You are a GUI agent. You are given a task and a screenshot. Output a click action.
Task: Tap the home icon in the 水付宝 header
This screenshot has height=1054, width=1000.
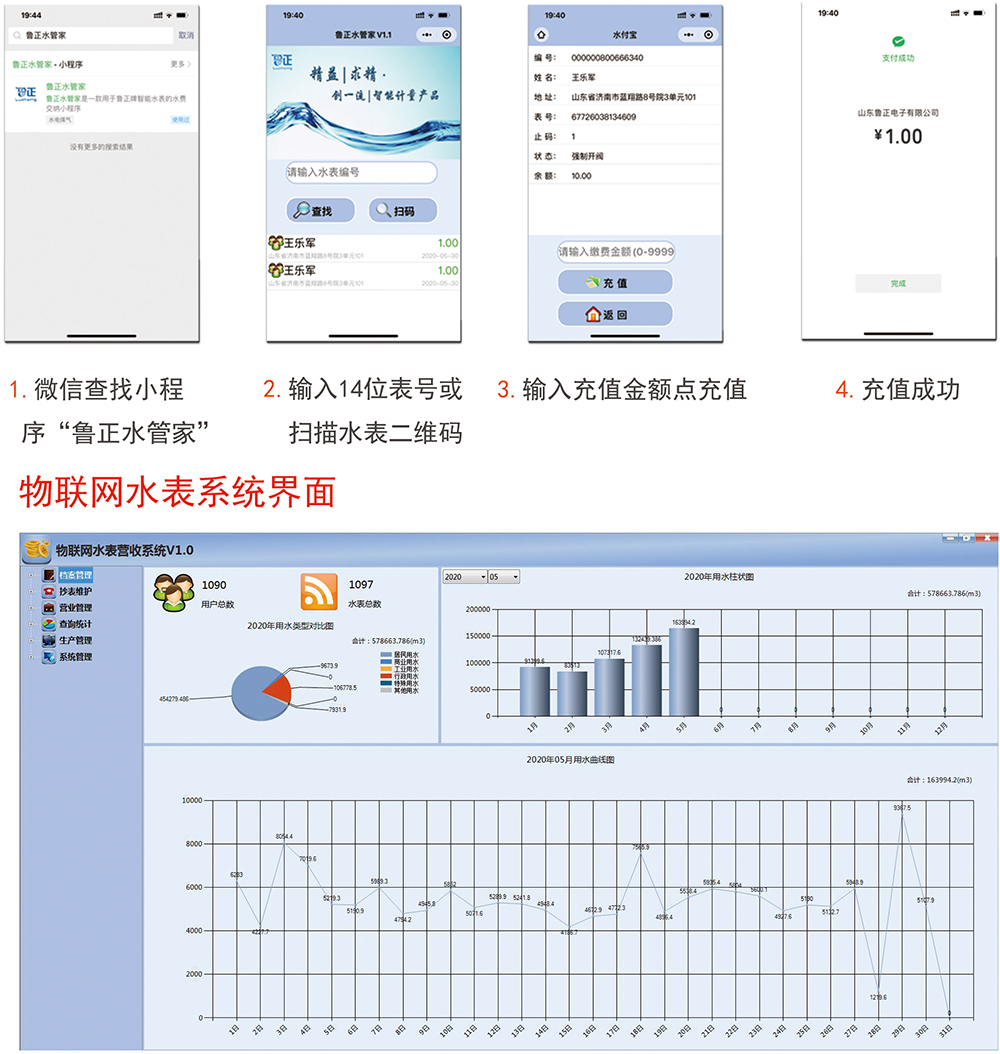[x=542, y=35]
